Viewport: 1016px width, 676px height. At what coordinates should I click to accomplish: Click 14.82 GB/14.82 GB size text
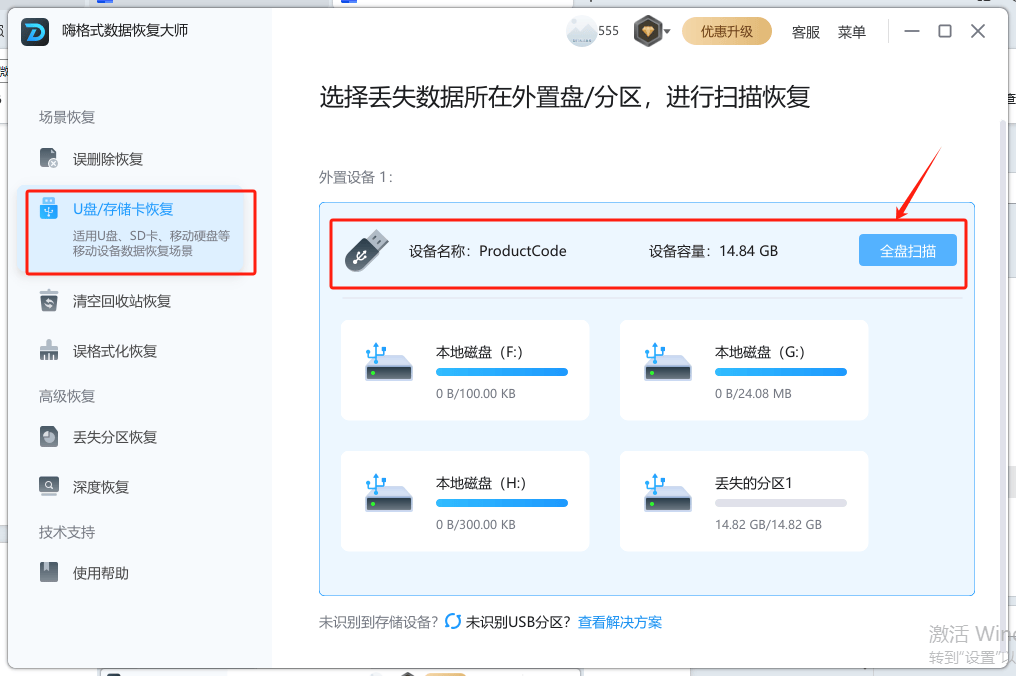pos(768,524)
